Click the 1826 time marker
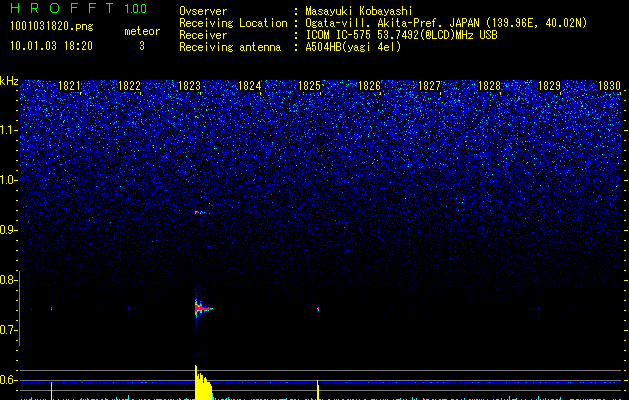 [369, 86]
